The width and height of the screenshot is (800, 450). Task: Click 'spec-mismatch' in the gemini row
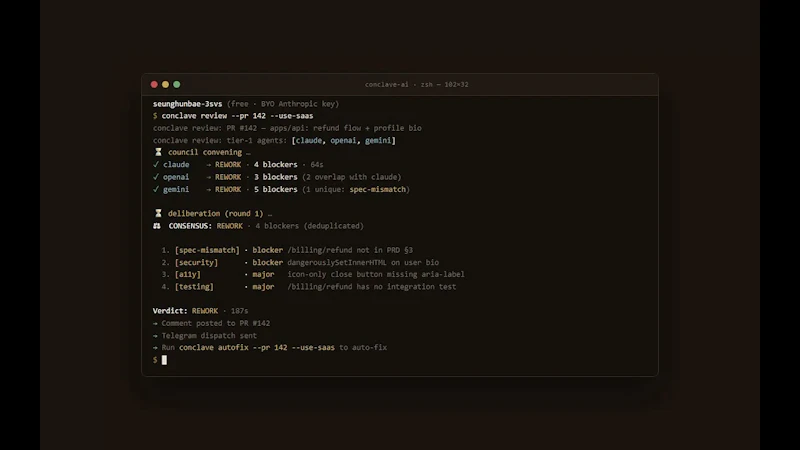[378, 189]
